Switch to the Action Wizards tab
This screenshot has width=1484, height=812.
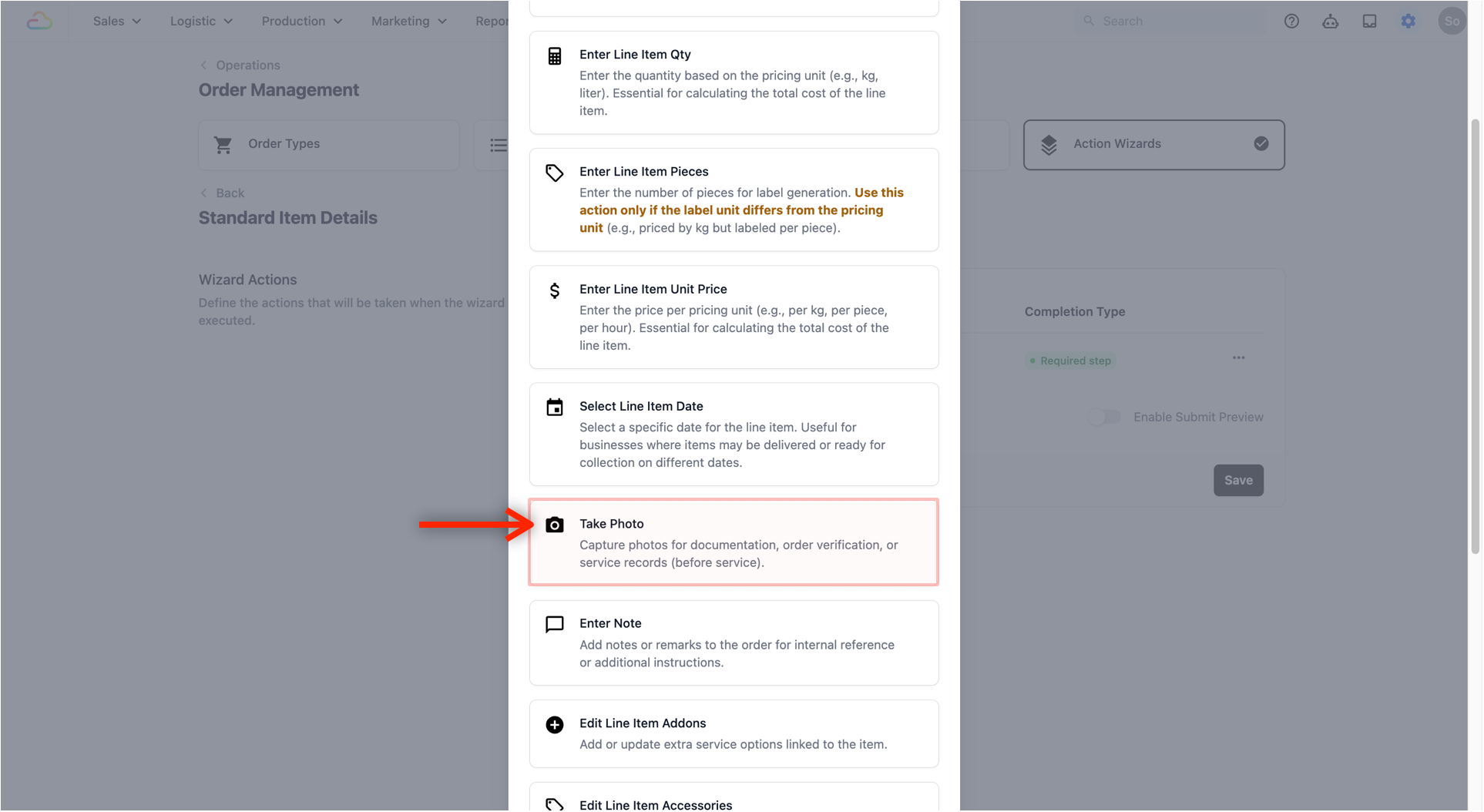point(1153,145)
